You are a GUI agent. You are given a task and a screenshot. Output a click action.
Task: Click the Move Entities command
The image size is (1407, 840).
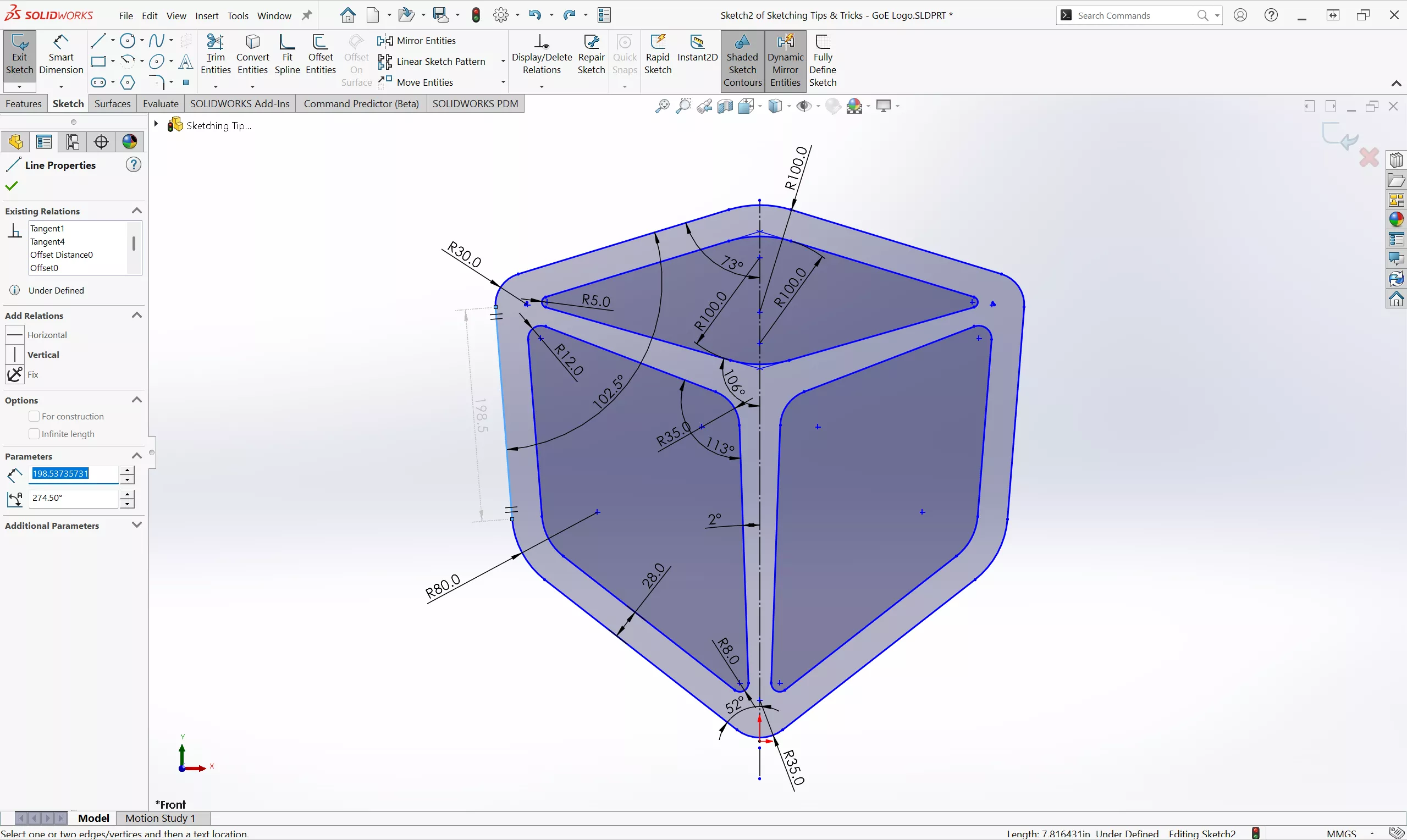pos(416,82)
